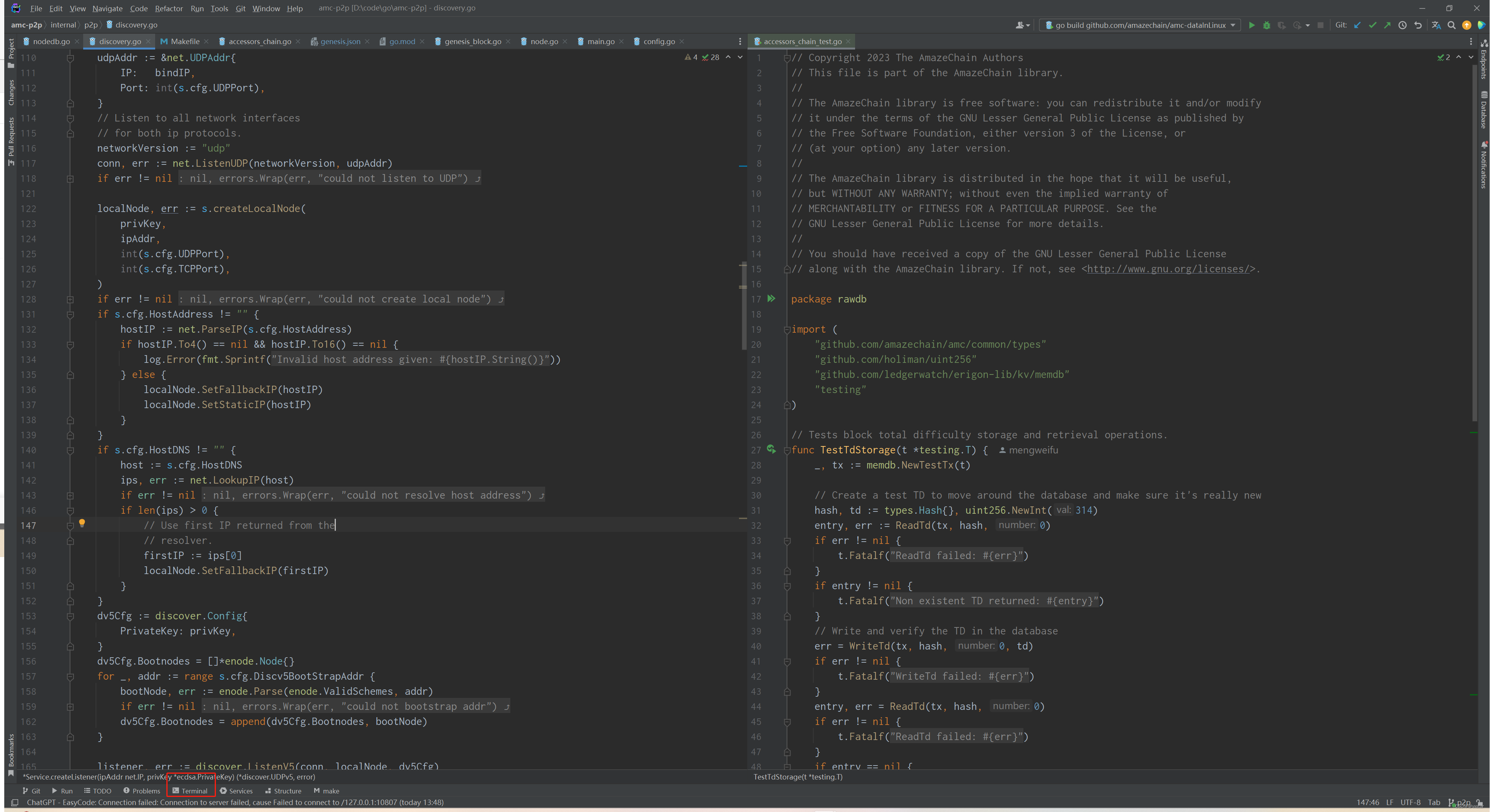Click Git push arrow icon
This screenshot has width=1490, height=812.
(x=1387, y=26)
